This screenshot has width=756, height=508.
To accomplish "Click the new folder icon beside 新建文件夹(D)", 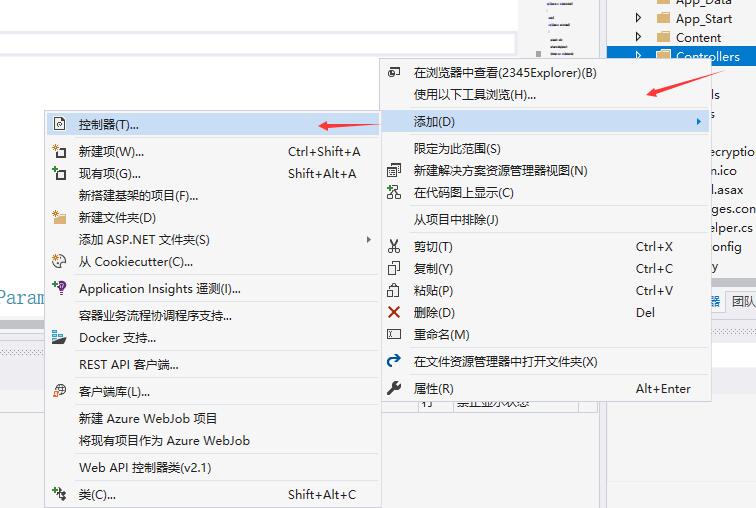I will [x=59, y=218].
